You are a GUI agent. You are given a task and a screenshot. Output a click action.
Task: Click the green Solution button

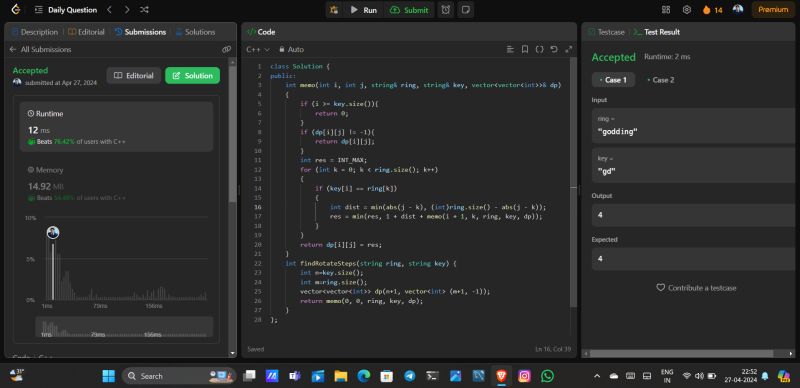pos(192,76)
